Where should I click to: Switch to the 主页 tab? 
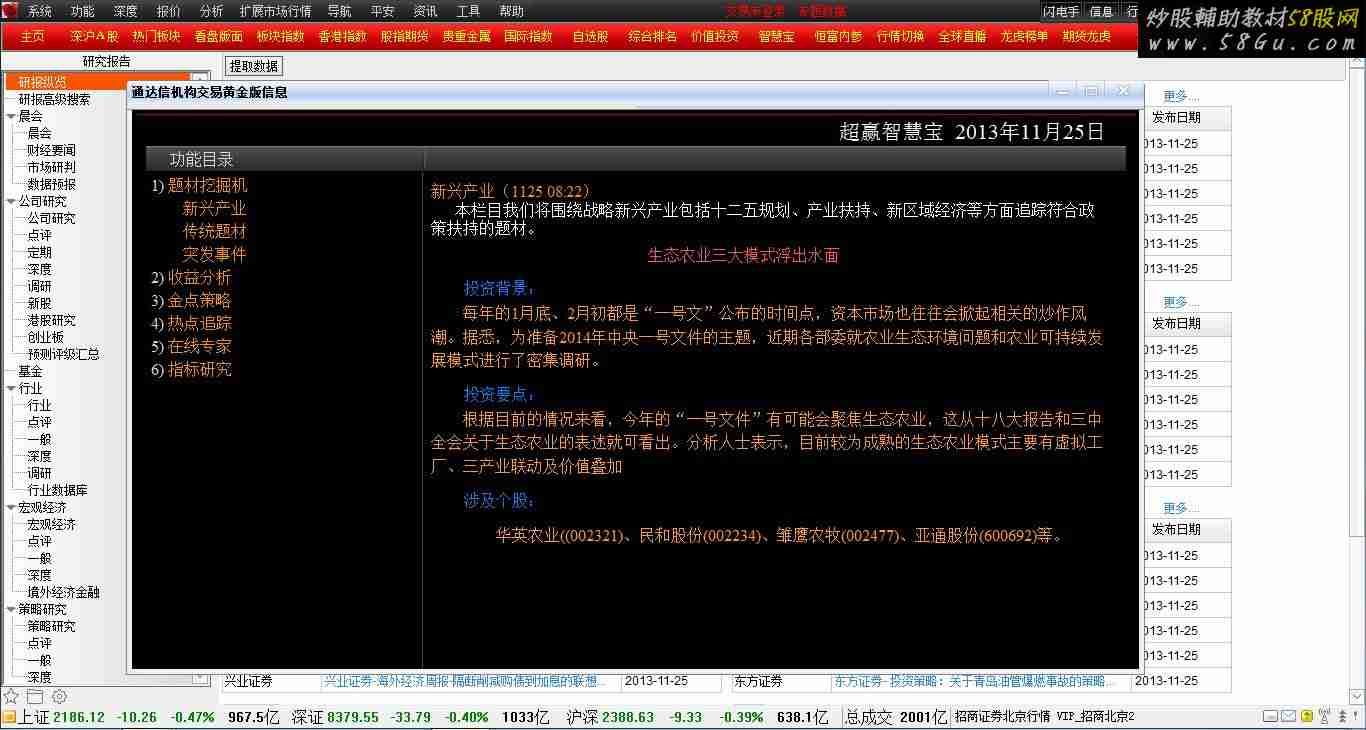(32, 36)
